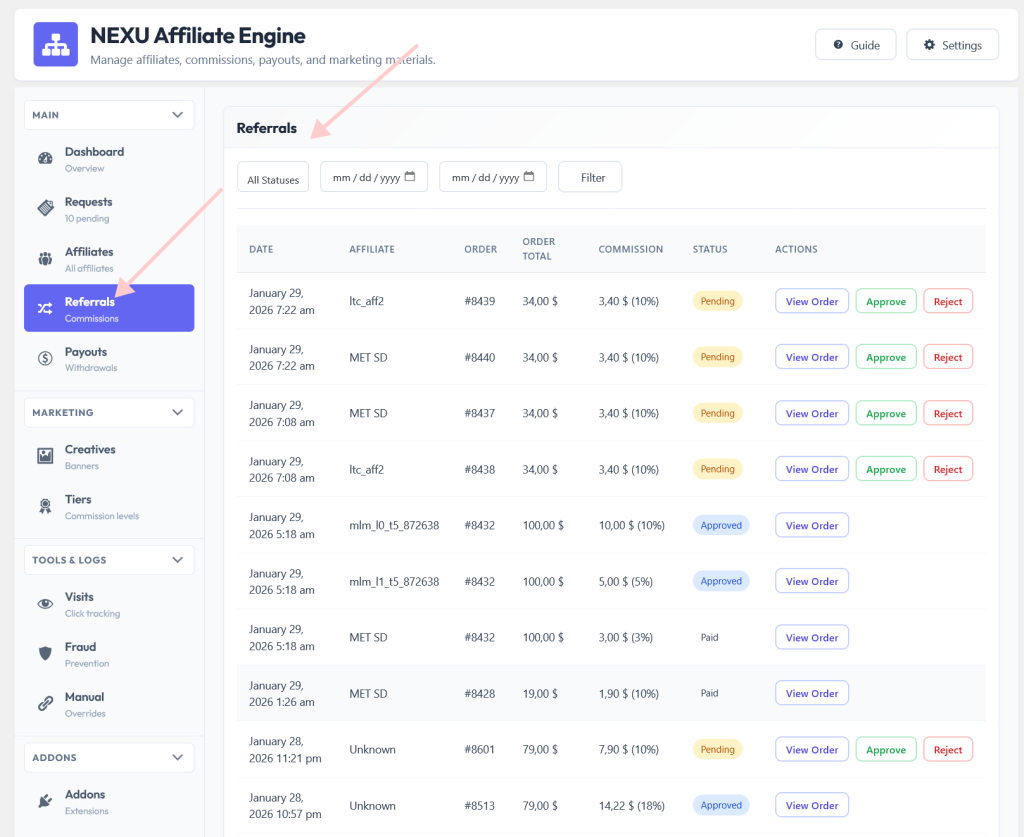1024x837 pixels.
Task: Select the Requests ticket icon
Action: pos(45,208)
